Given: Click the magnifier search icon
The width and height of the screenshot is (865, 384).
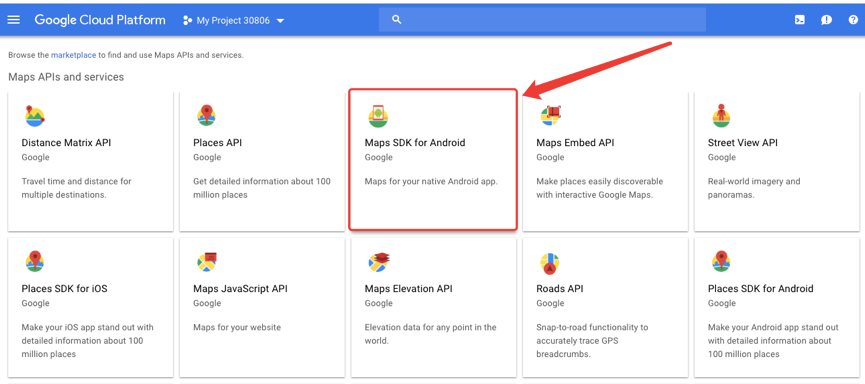Looking at the screenshot, I should pos(396,20).
